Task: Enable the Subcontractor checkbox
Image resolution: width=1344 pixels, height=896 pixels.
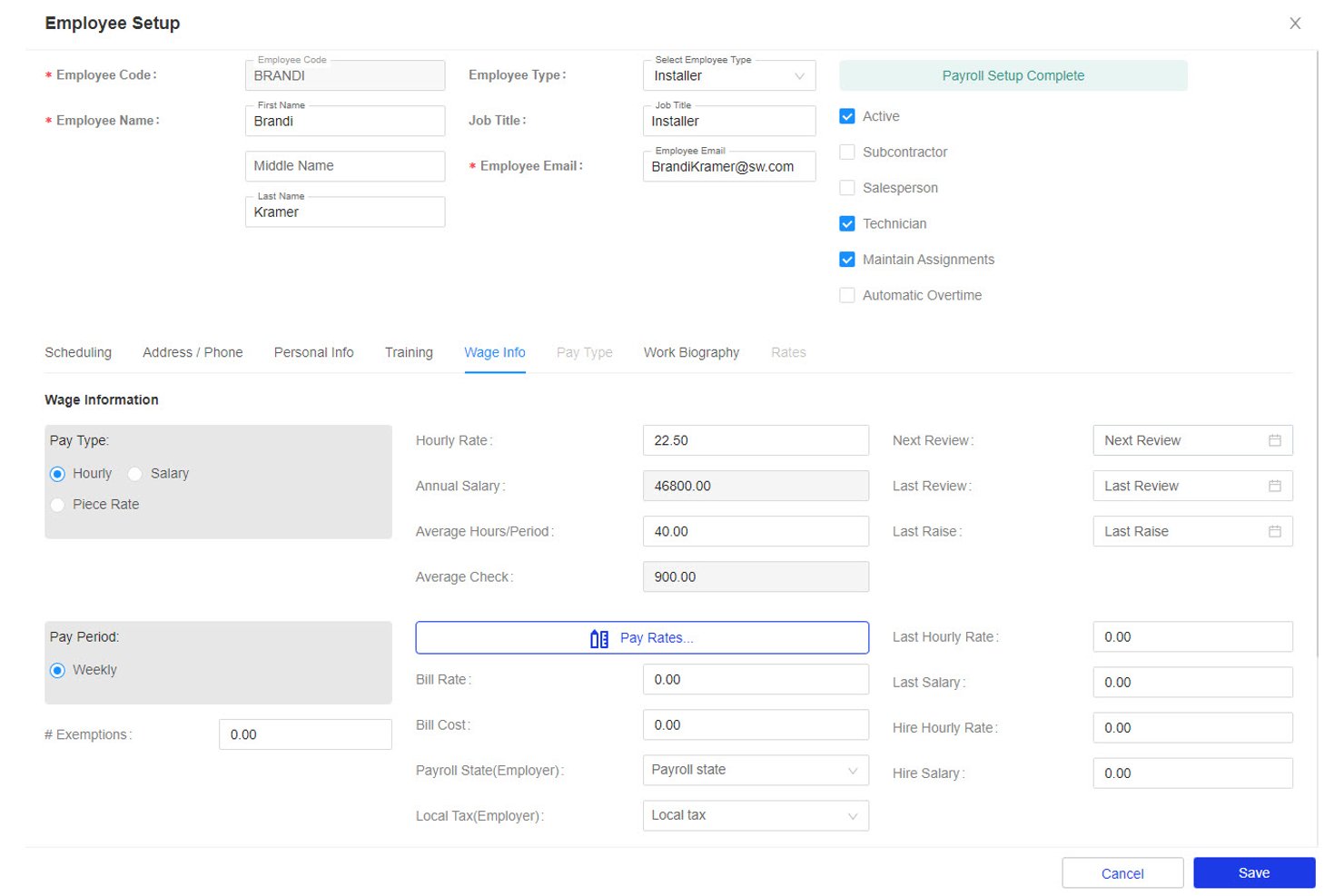Action: (847, 152)
